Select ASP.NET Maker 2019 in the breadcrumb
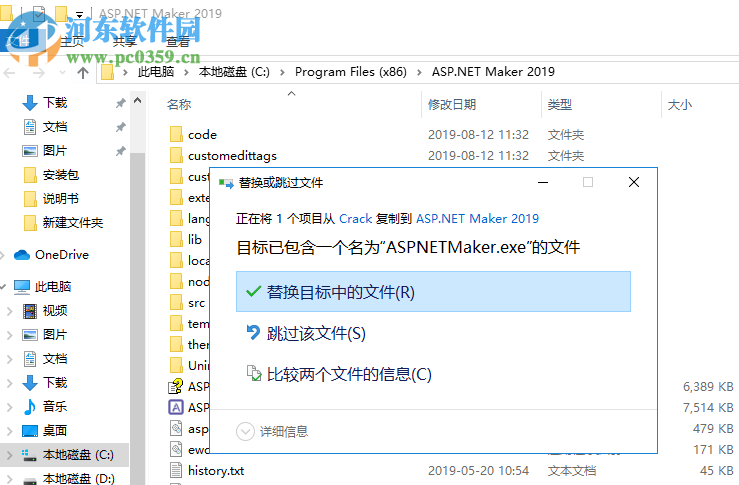Image resolution: width=739 pixels, height=485 pixels. pyautogui.click(x=493, y=72)
